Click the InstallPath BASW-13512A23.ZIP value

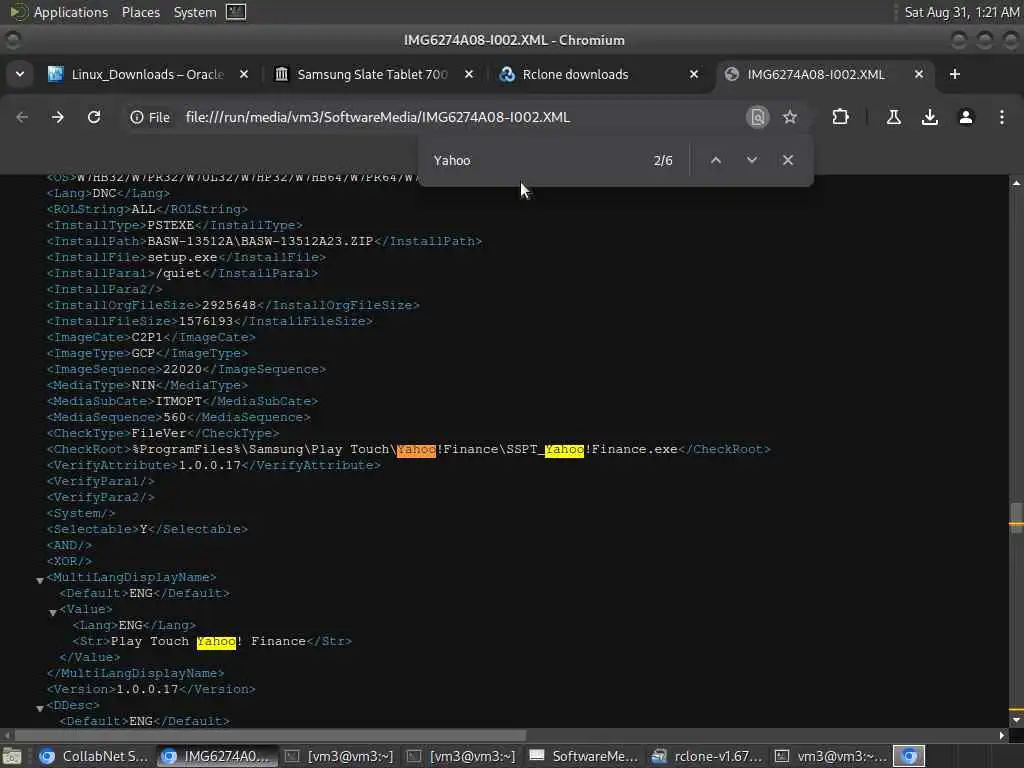(260, 241)
